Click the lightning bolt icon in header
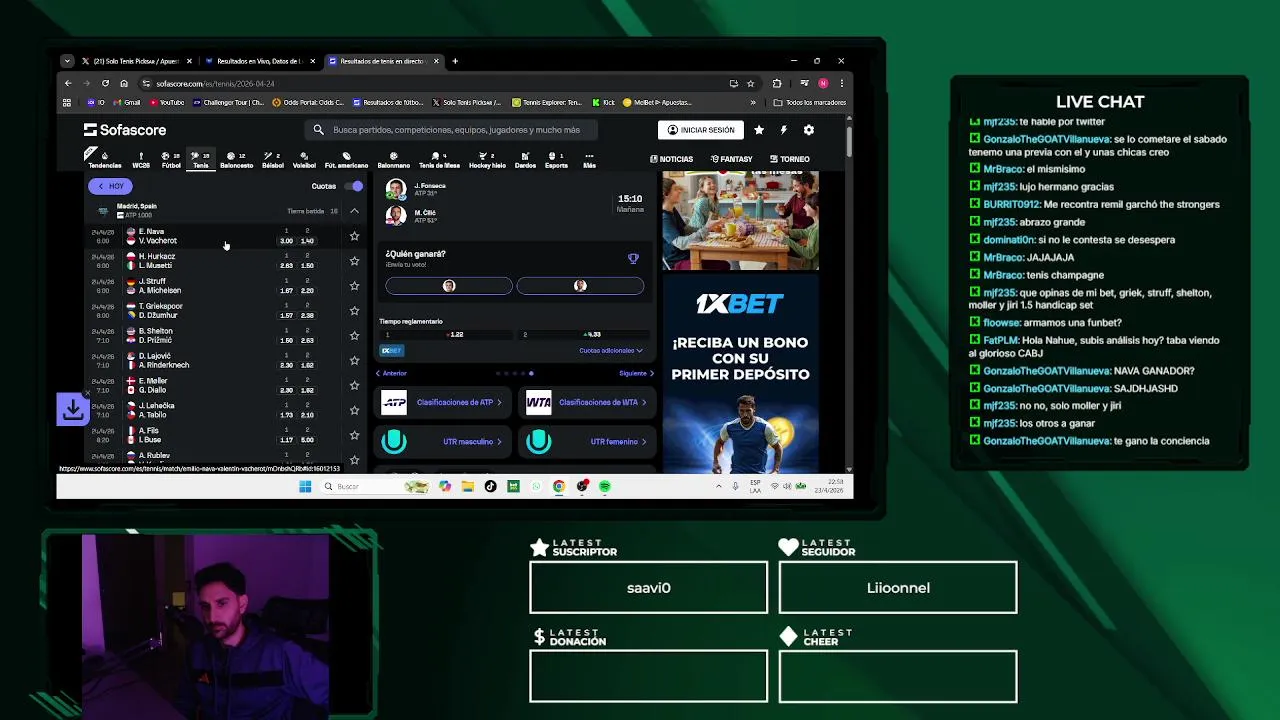 [x=783, y=130]
